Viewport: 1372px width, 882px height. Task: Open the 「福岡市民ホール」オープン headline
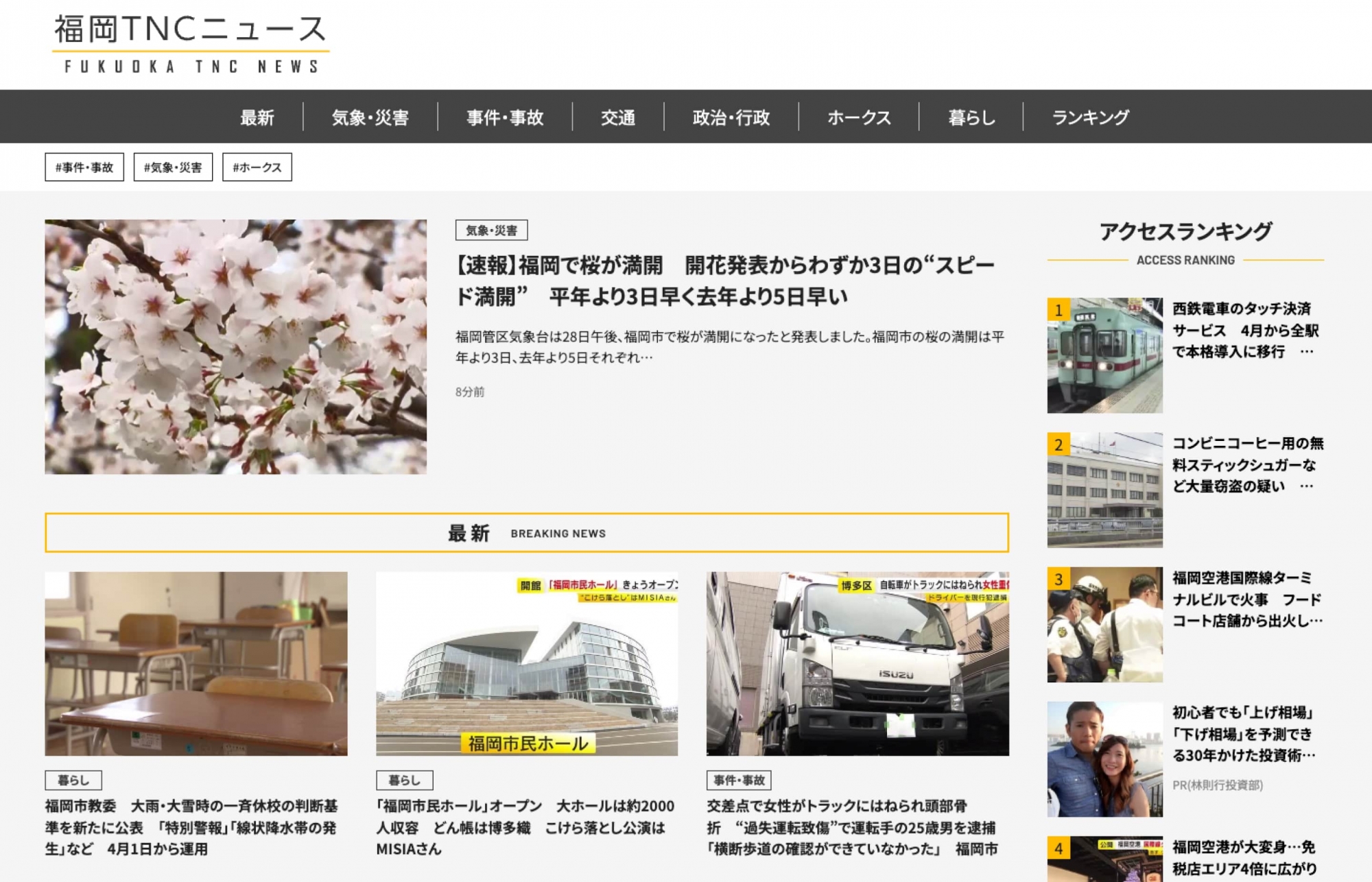click(525, 827)
